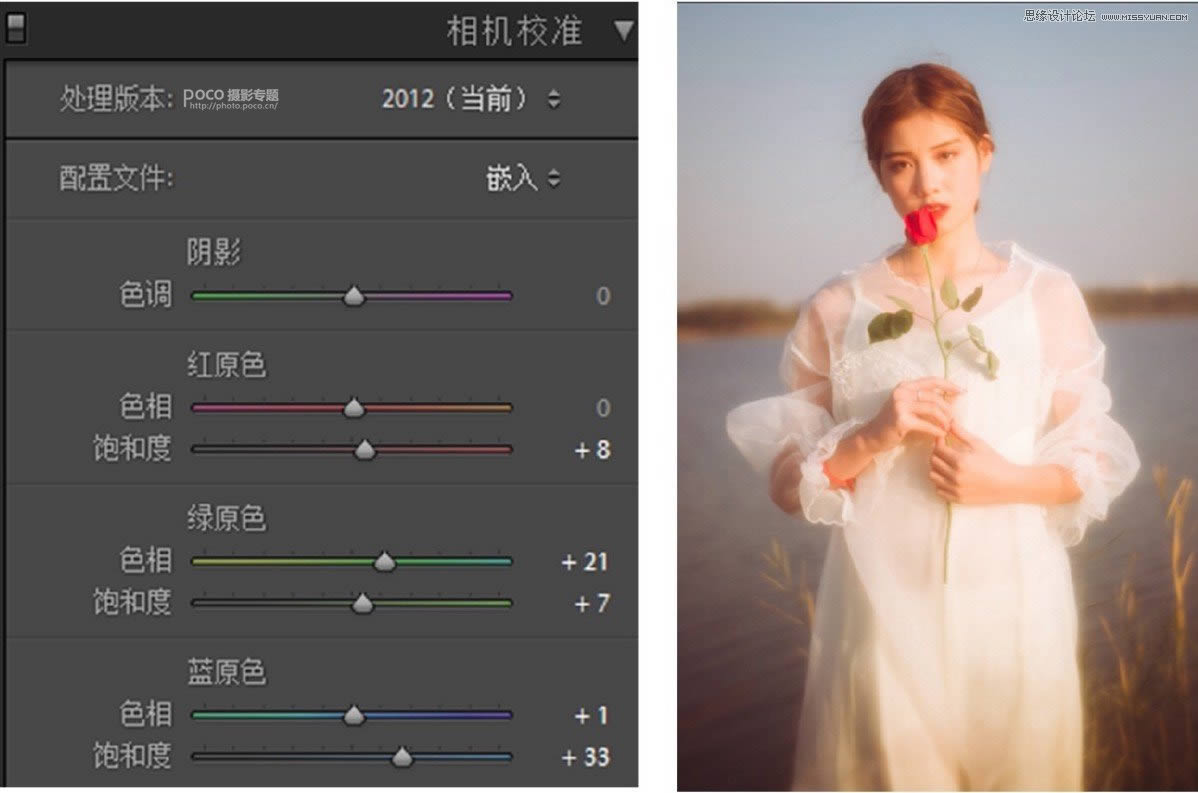
Task: Click the 阴影 色调 slider handle
Action: pos(354,296)
